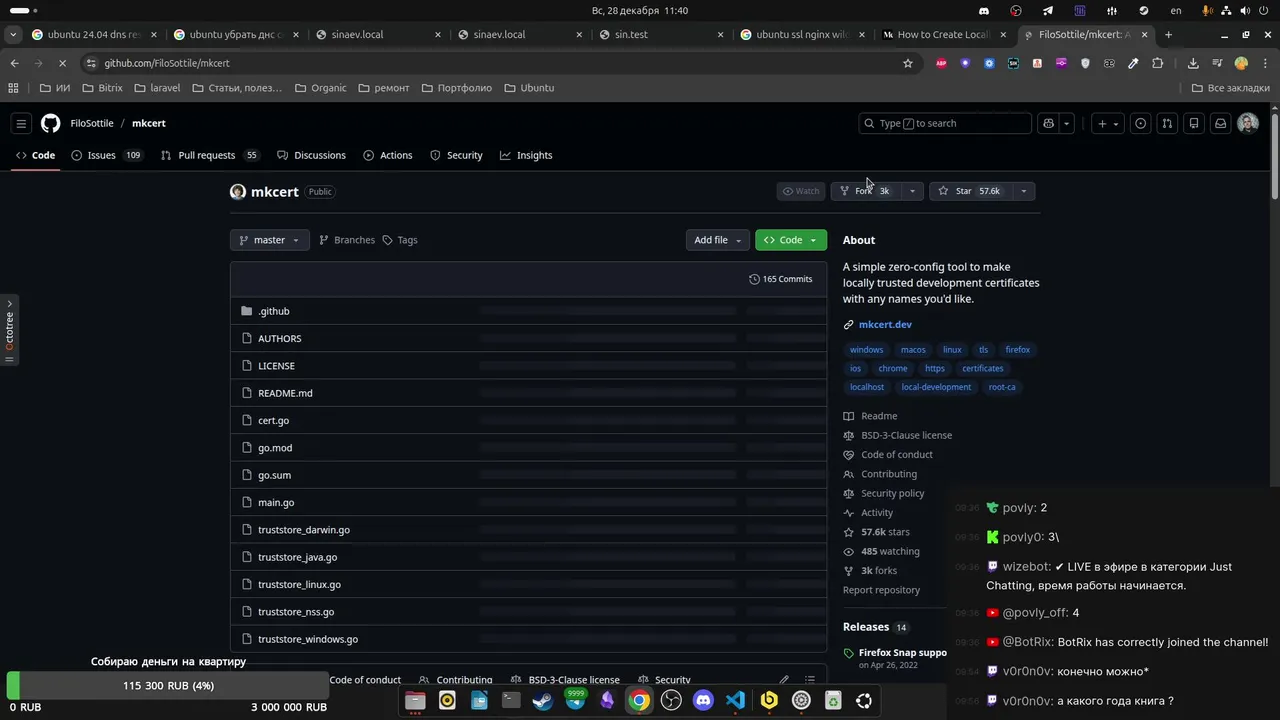Open README.md file
The image size is (1280, 720).
[x=285, y=393]
